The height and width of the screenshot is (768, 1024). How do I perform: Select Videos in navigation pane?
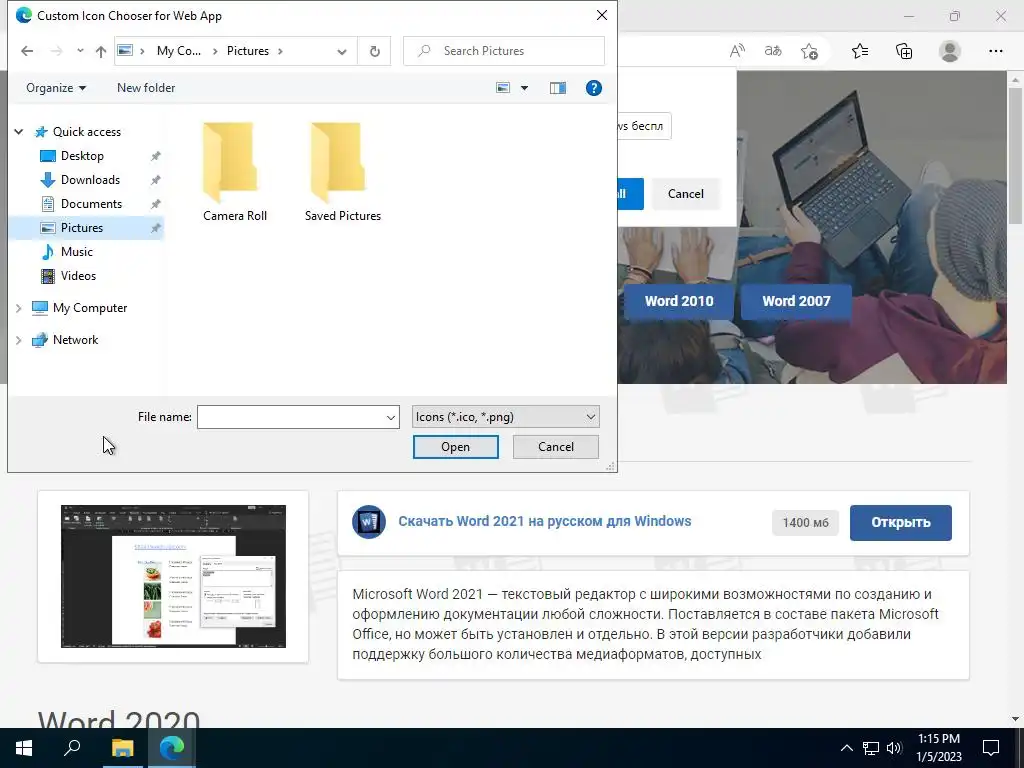(78, 276)
